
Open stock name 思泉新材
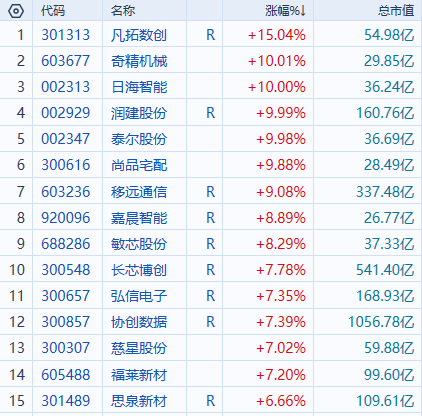click(139, 401)
